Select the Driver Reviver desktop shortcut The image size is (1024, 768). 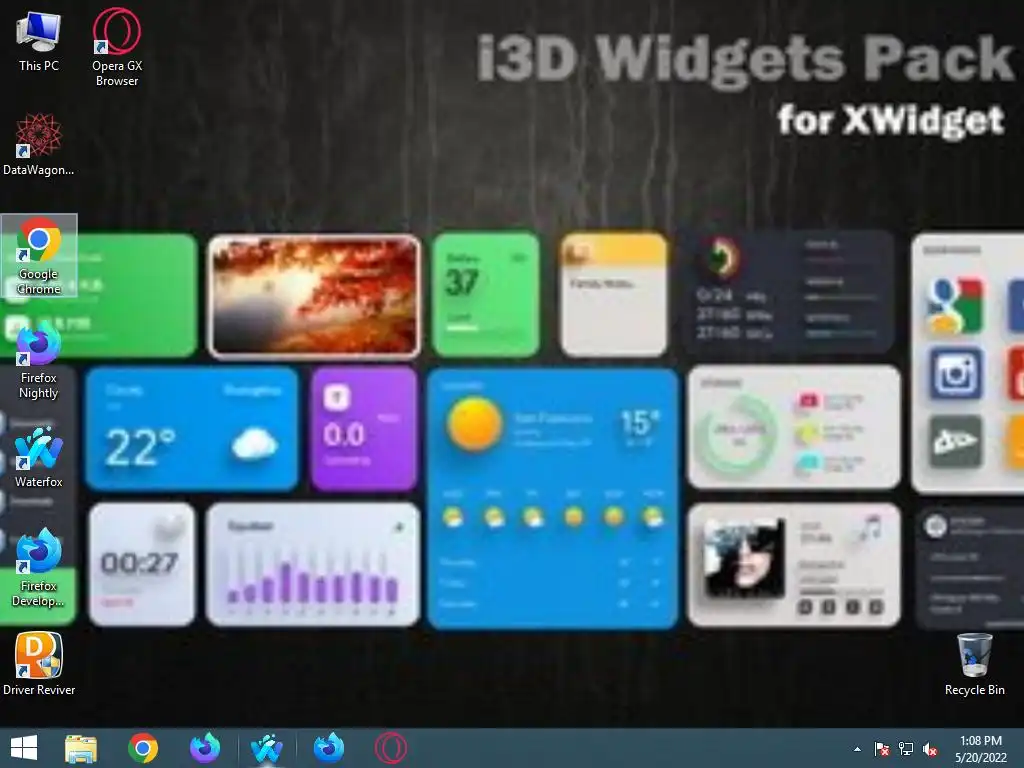coord(39,664)
